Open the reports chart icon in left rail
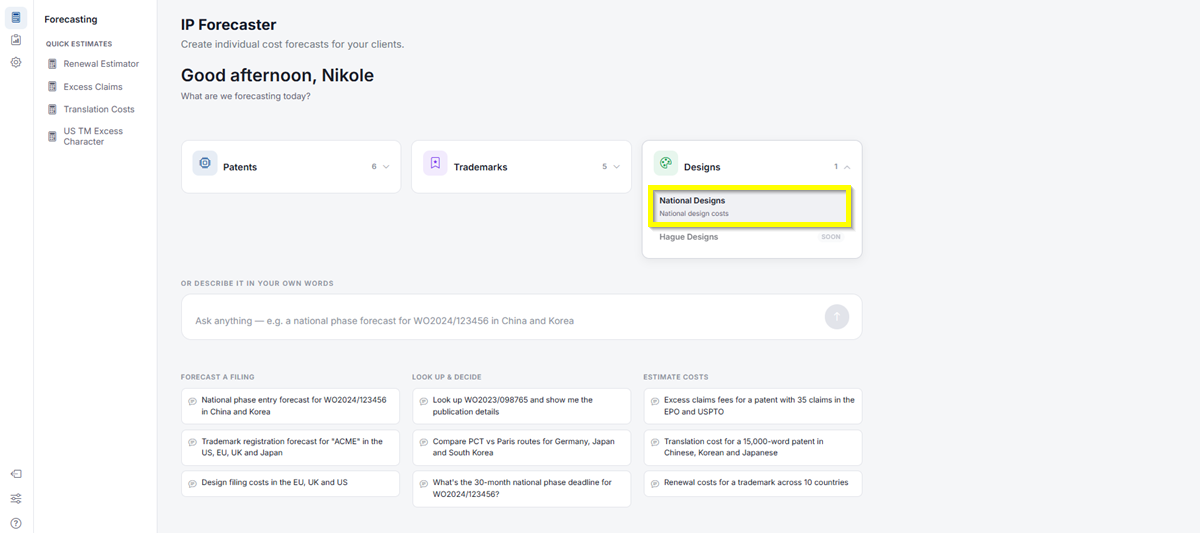 click(16, 40)
